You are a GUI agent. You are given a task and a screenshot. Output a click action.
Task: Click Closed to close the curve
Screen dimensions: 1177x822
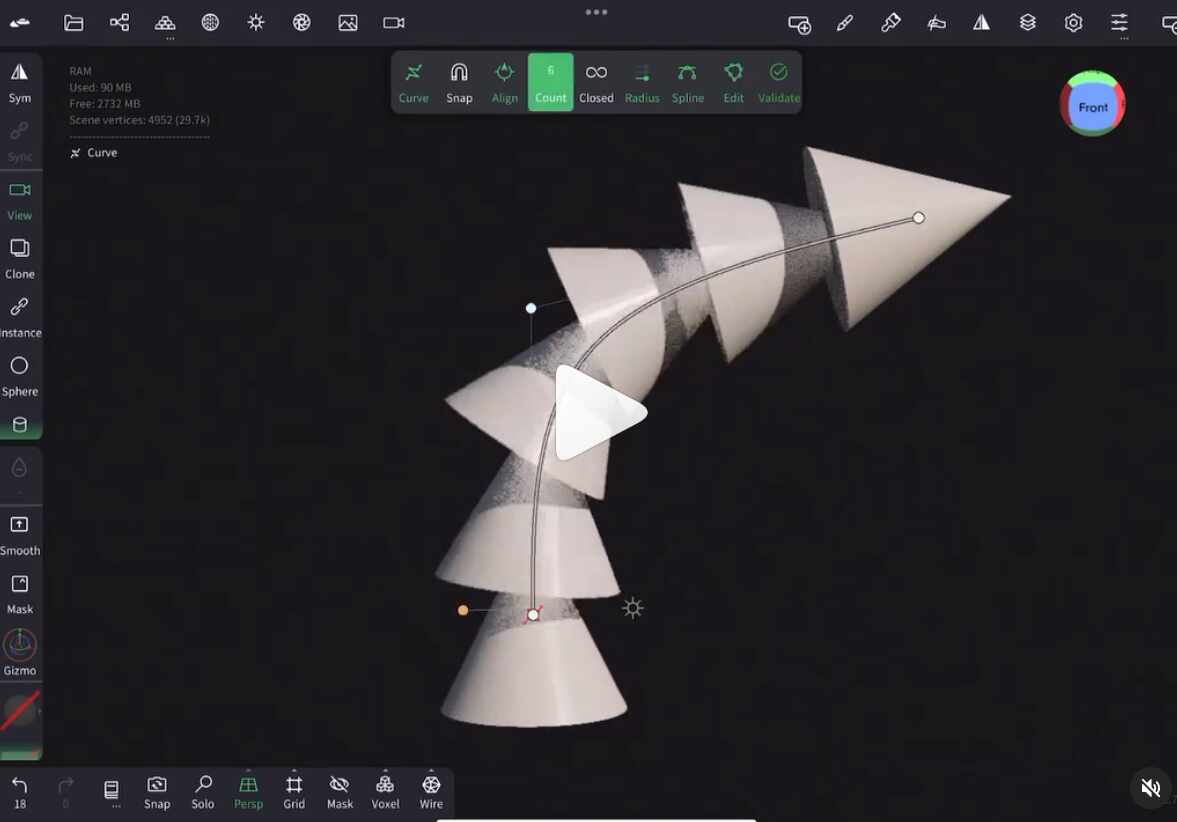tap(596, 82)
